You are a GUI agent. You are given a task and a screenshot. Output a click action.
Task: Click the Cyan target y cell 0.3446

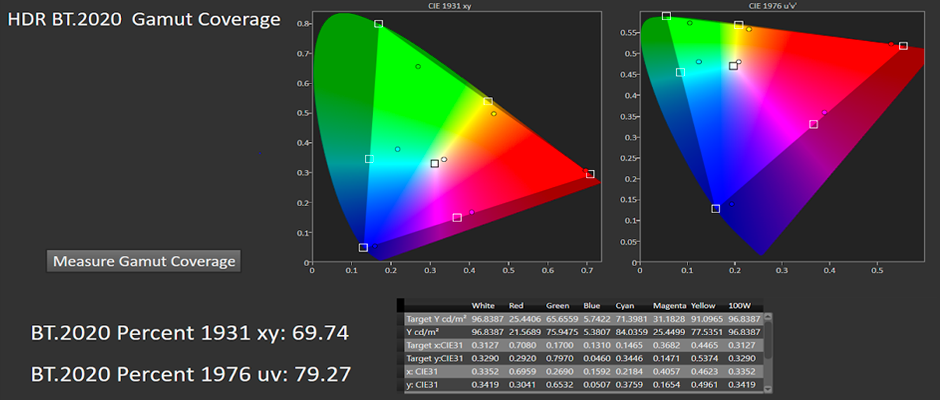click(x=629, y=359)
